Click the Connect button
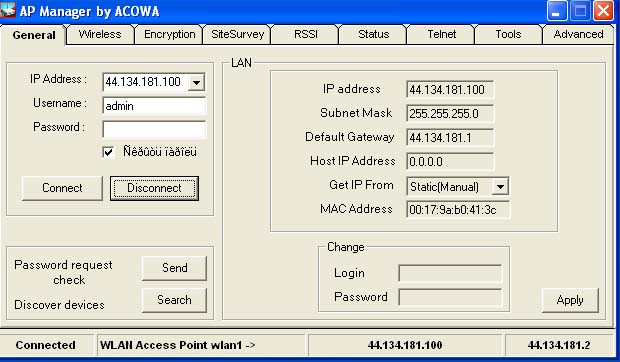Screen dimensions: 620x362 (x=62, y=188)
